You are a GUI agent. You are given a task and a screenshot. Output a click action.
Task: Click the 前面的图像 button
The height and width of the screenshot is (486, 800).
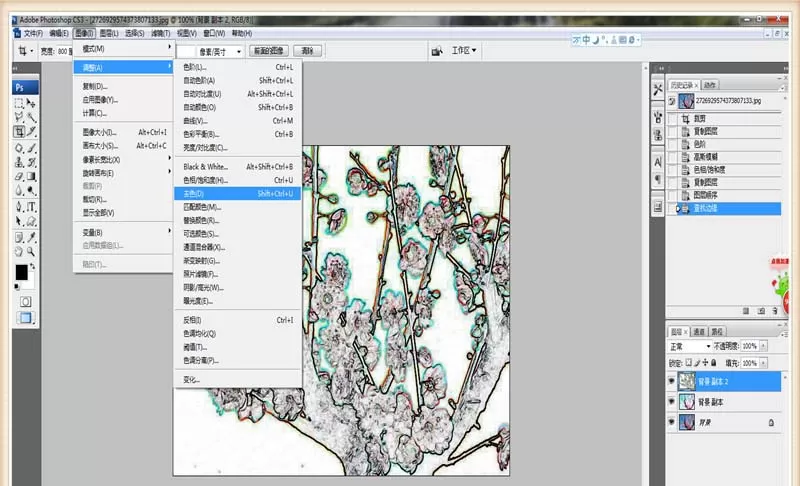(x=269, y=51)
